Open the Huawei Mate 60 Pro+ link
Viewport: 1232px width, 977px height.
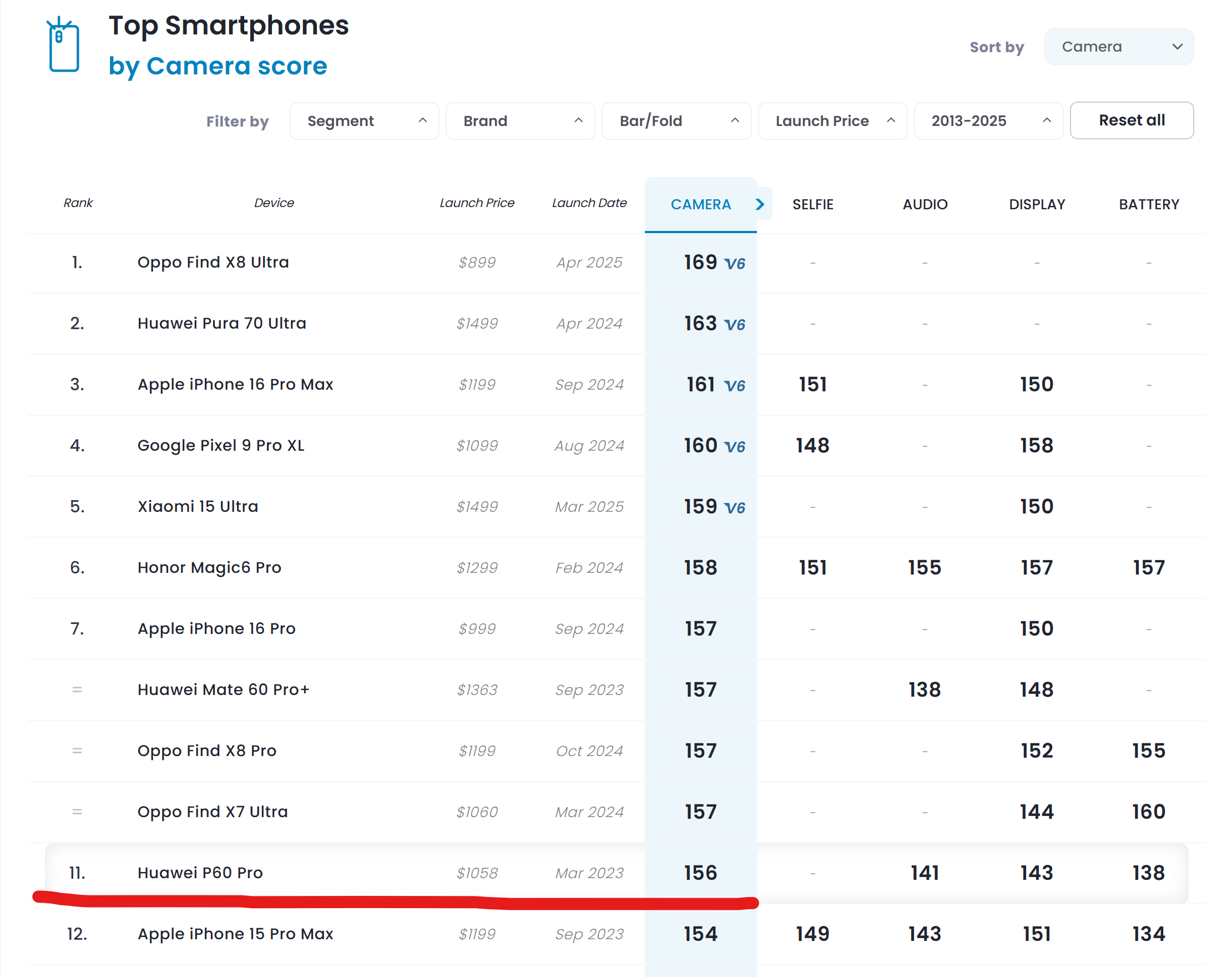pos(223,690)
